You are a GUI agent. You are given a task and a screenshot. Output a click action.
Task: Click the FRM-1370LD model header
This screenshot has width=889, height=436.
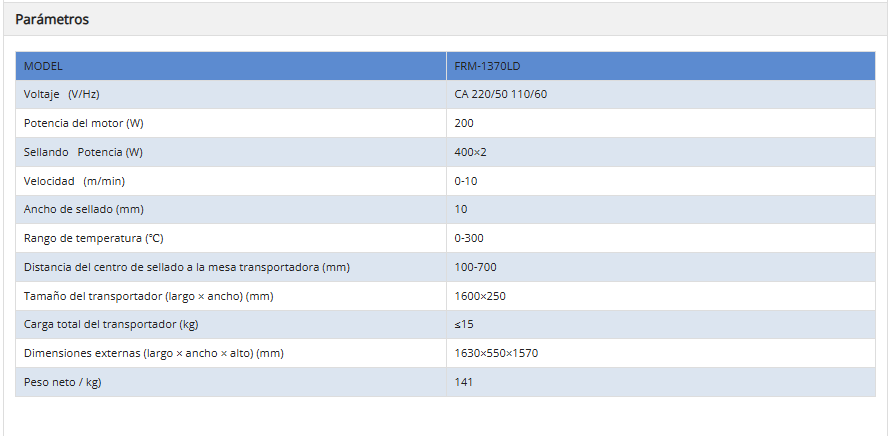pyautogui.click(x=487, y=66)
